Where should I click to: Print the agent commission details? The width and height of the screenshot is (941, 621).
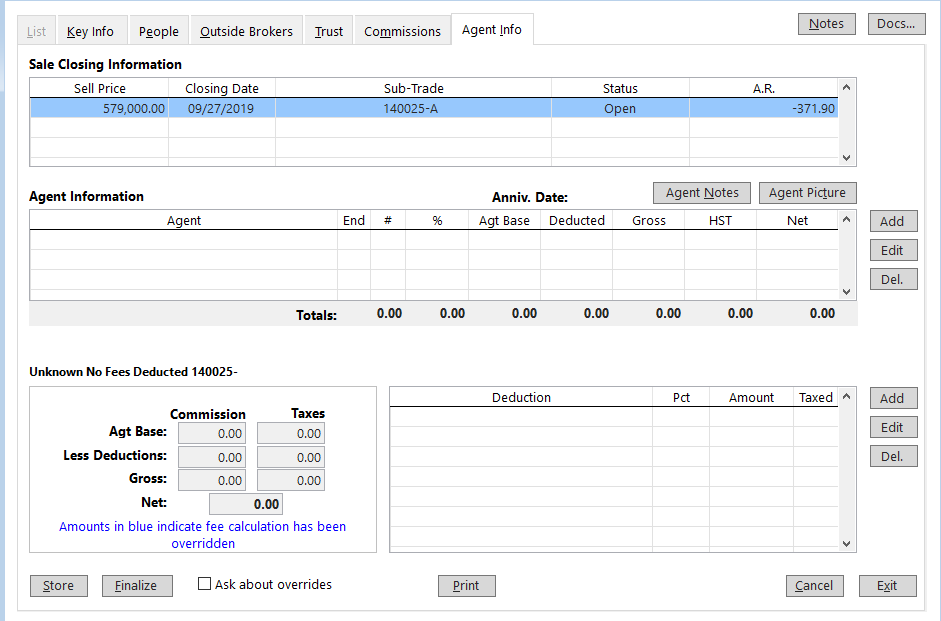click(466, 585)
